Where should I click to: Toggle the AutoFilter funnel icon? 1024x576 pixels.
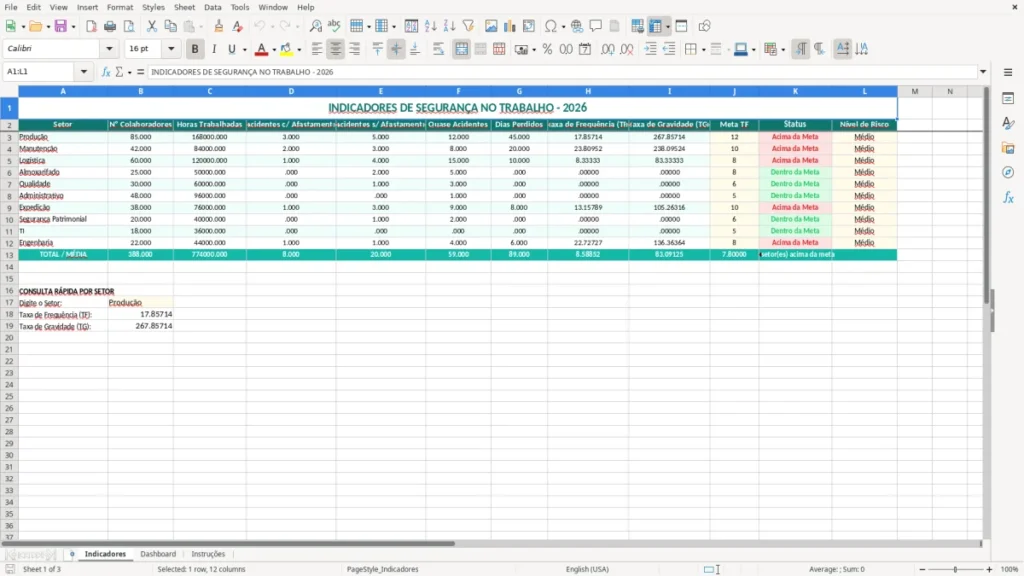[x=468, y=26]
